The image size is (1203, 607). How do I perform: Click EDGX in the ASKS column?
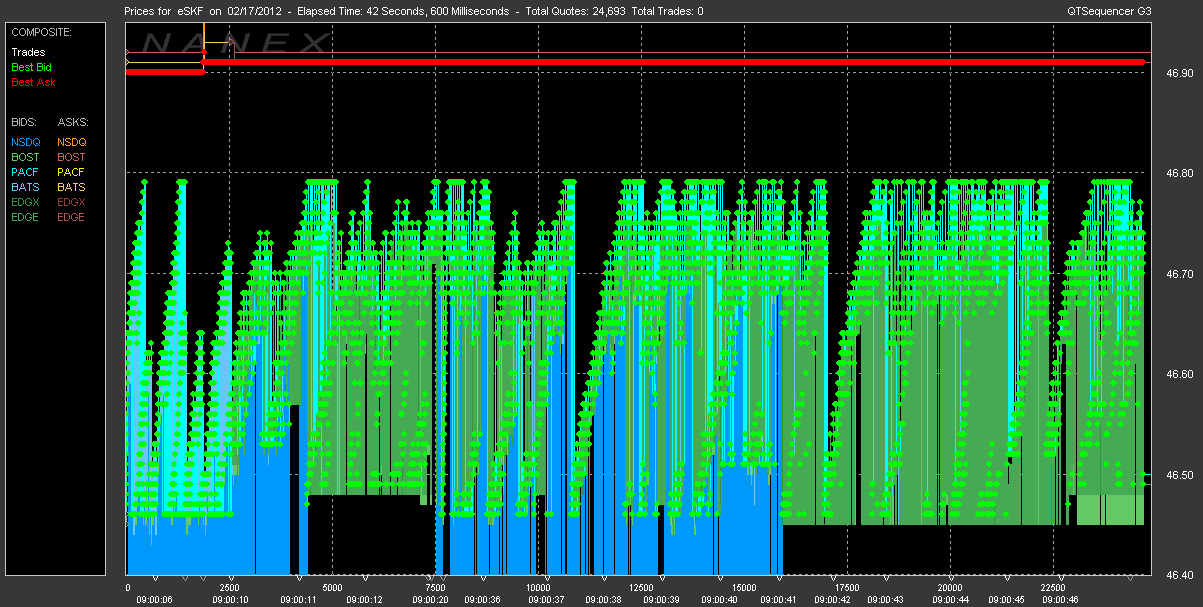point(72,202)
